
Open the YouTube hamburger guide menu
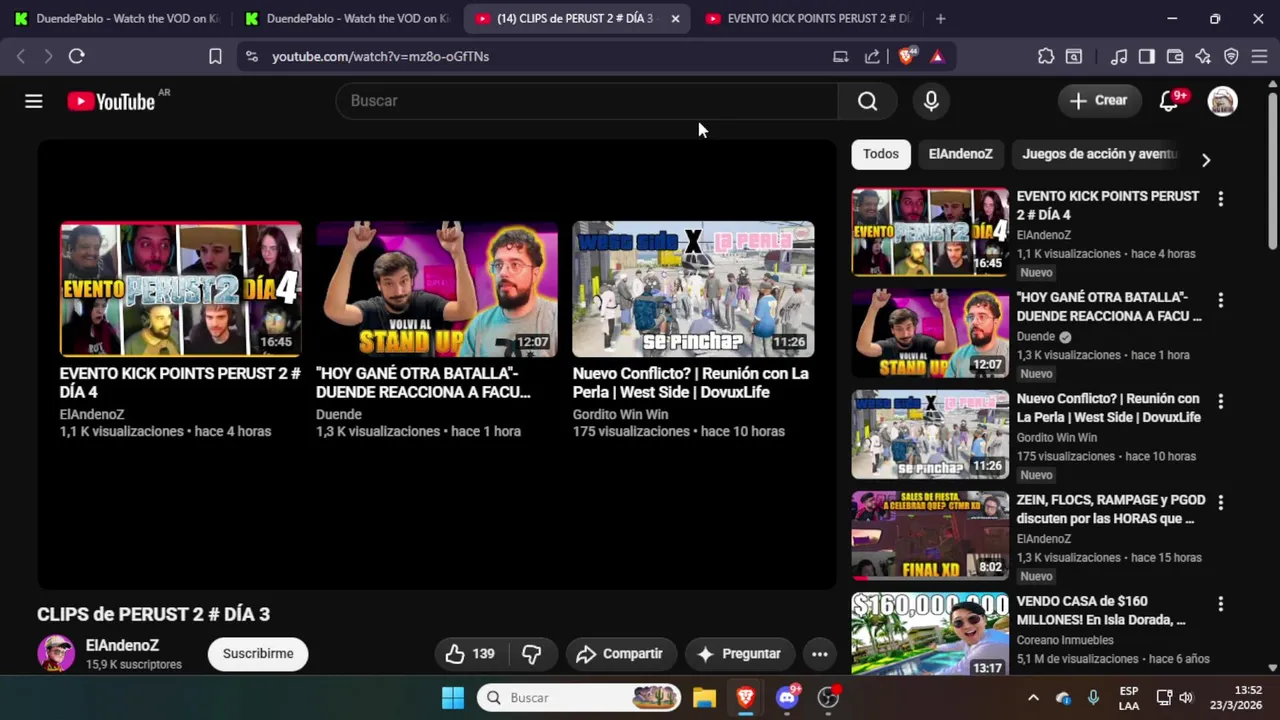click(34, 101)
